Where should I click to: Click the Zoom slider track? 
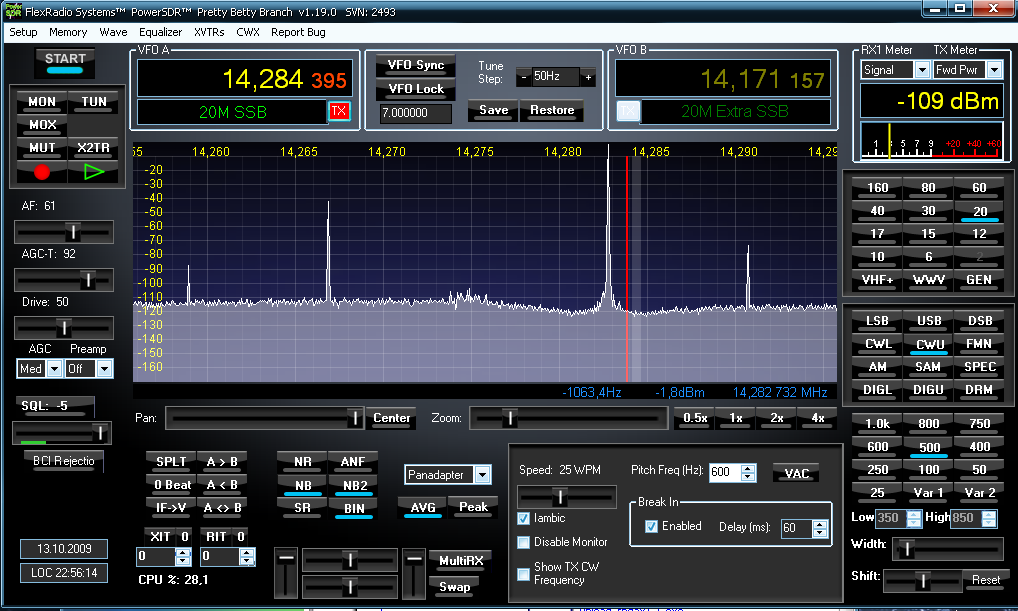click(x=566, y=417)
